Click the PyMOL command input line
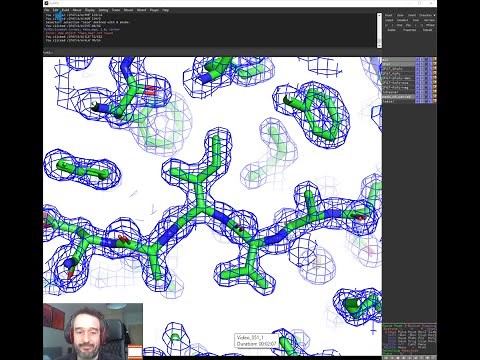Image resolution: width=480 pixels, height=360 pixels. (x=213, y=52)
